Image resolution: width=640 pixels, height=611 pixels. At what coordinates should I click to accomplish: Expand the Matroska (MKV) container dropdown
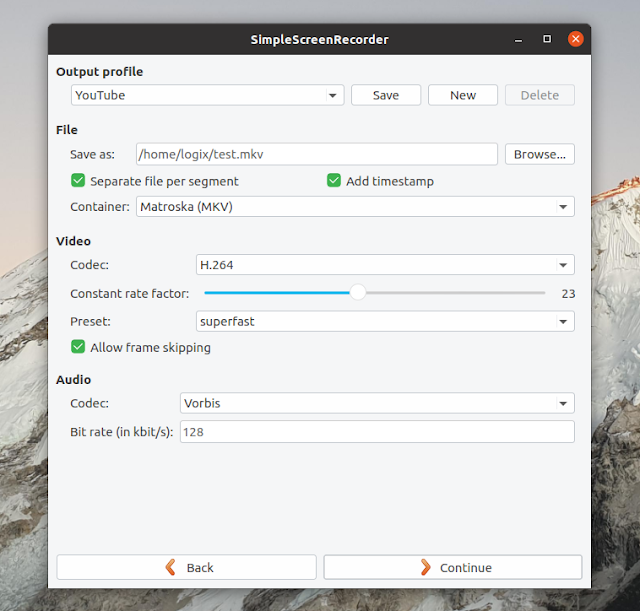pos(354,207)
